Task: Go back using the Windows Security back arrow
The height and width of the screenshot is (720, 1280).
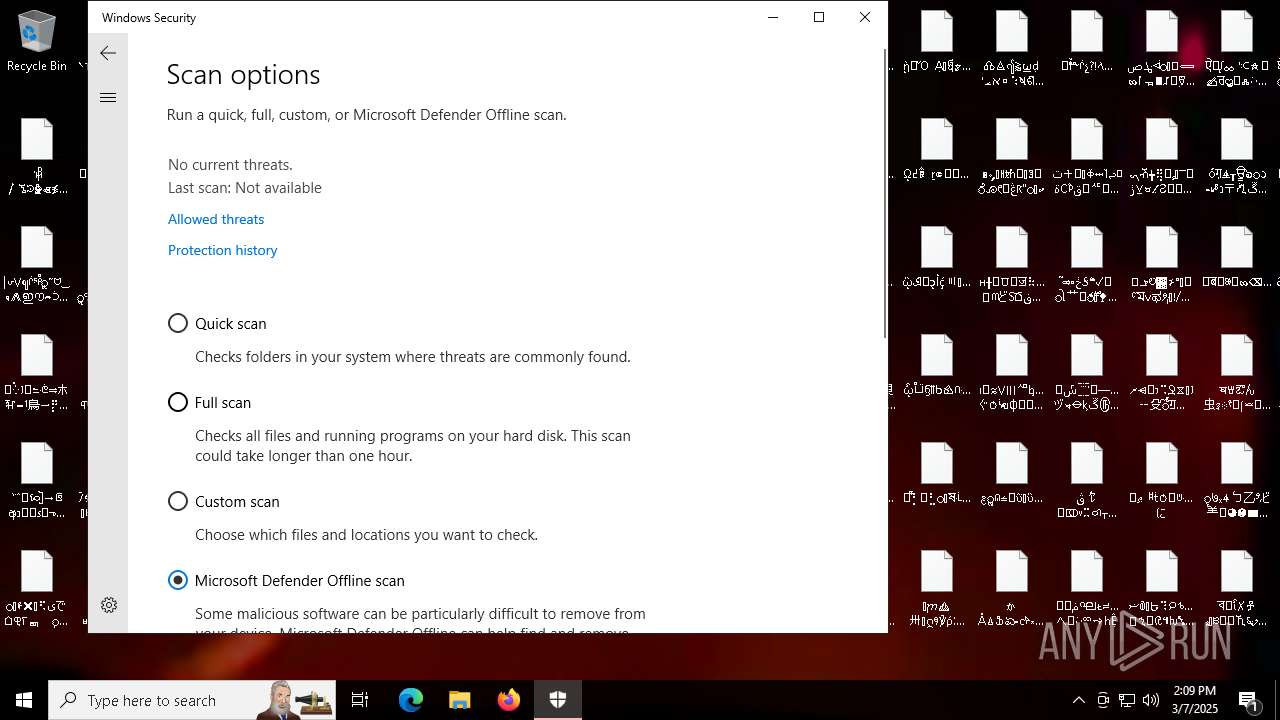Action: [108, 53]
